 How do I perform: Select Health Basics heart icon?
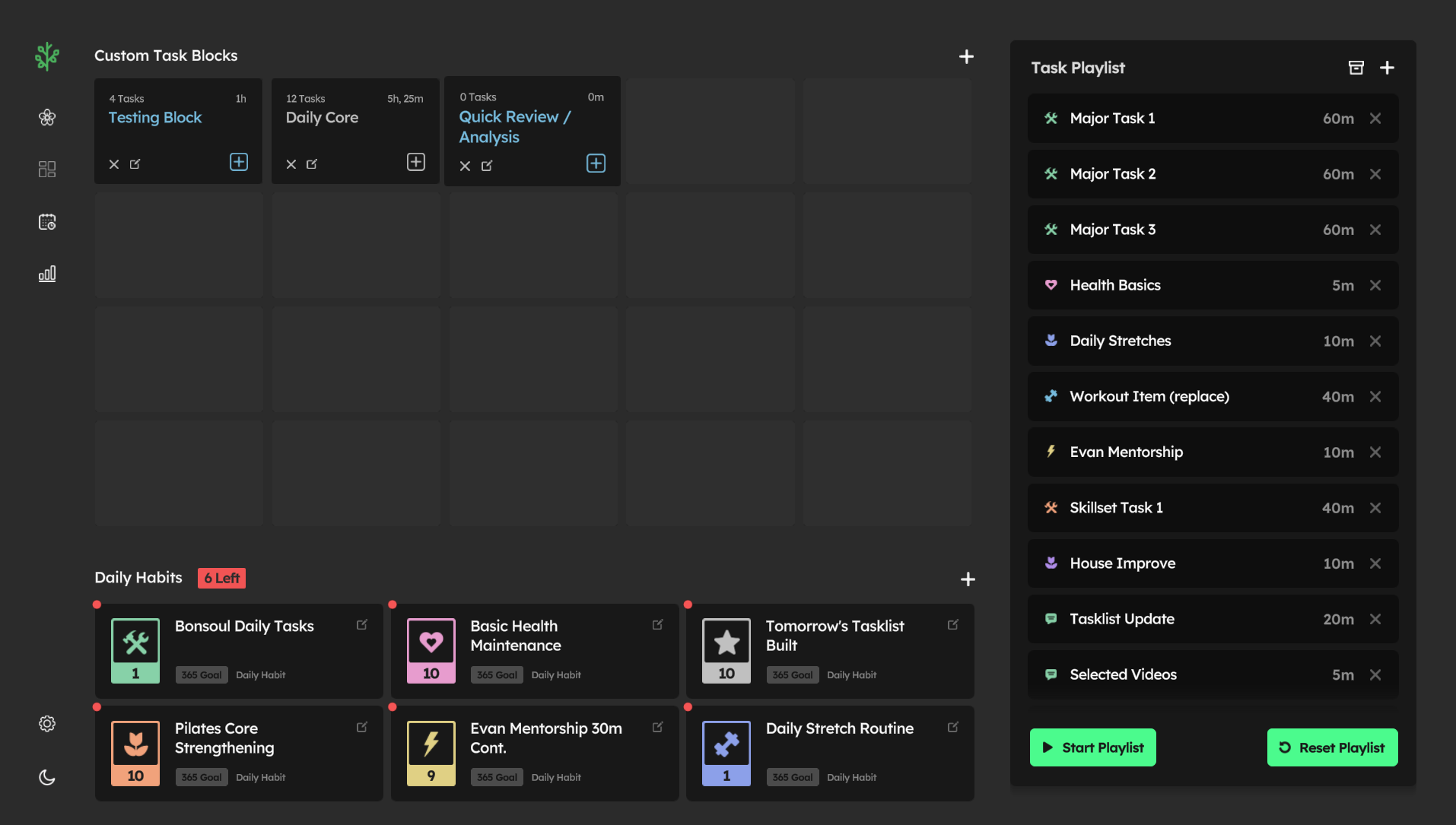coord(1051,285)
